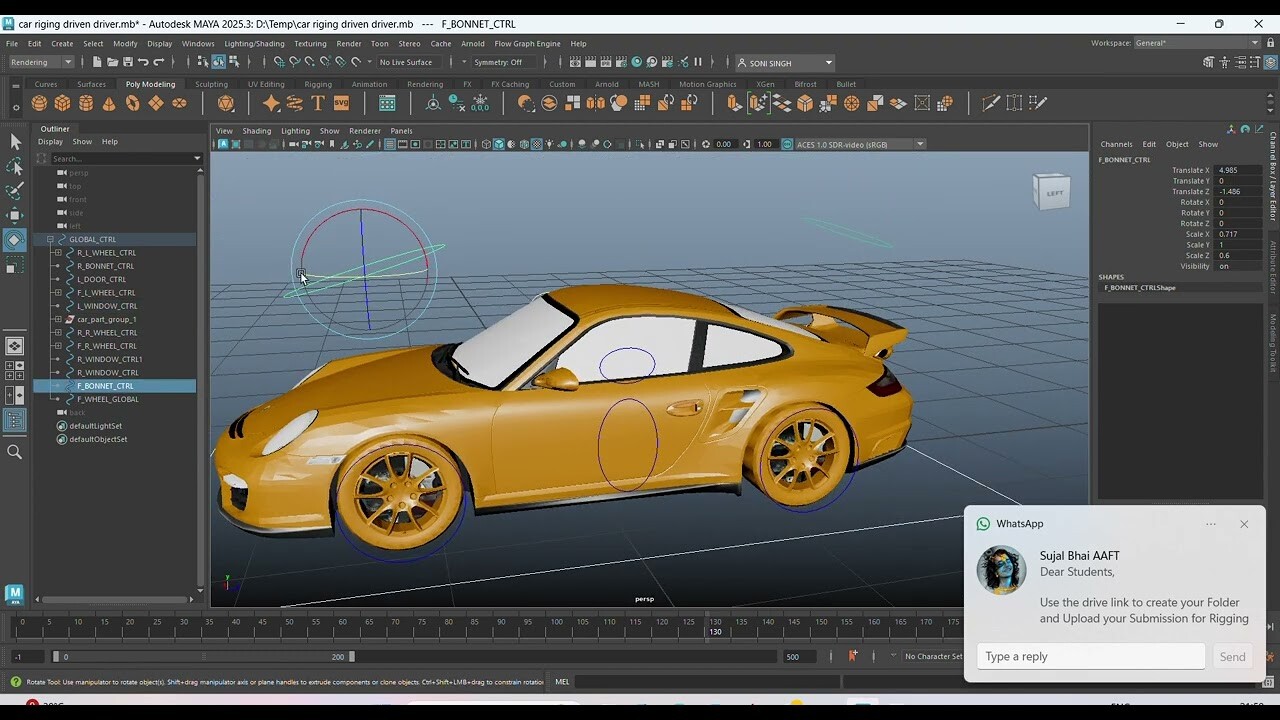The width and height of the screenshot is (1280, 720).
Task: Open the Windows menu
Action: pyautogui.click(x=198, y=44)
